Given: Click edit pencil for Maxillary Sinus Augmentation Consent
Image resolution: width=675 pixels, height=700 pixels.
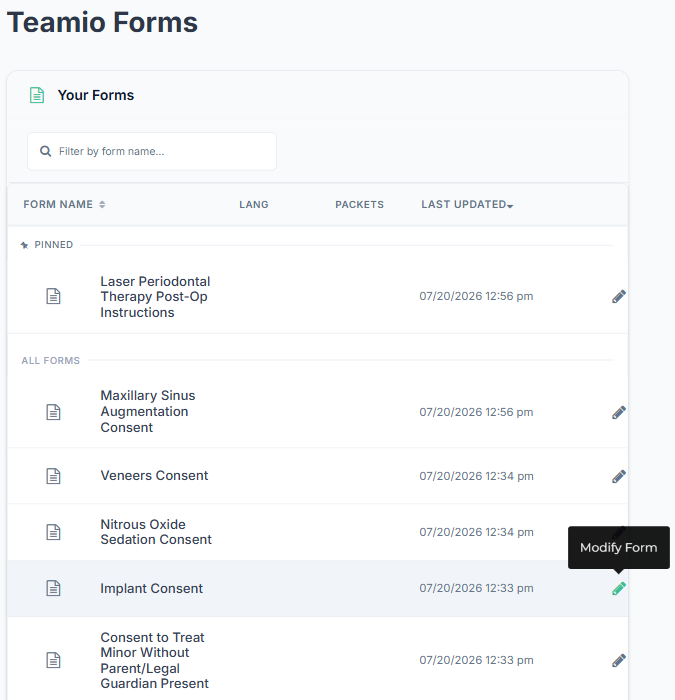Looking at the screenshot, I should tap(619, 412).
